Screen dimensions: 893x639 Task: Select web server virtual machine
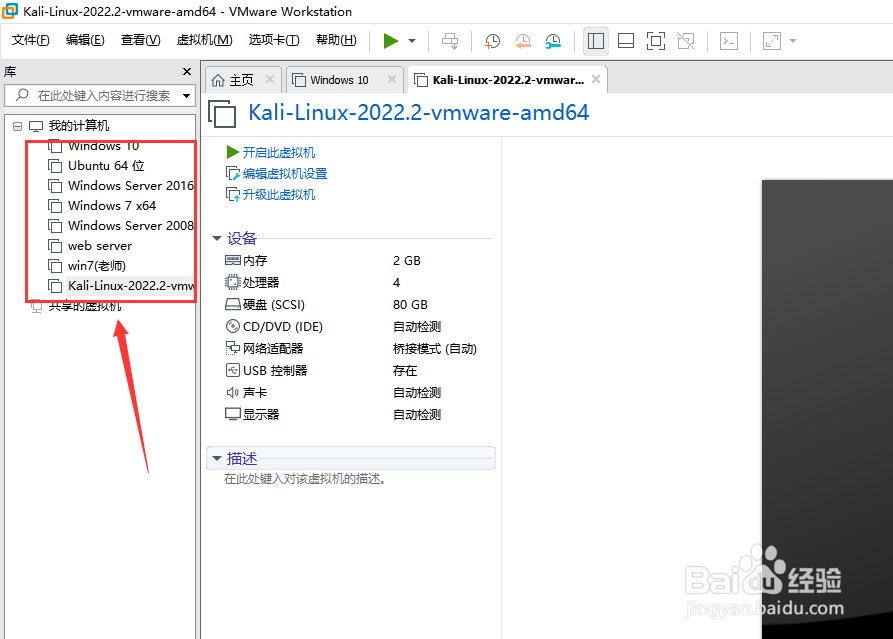point(100,246)
